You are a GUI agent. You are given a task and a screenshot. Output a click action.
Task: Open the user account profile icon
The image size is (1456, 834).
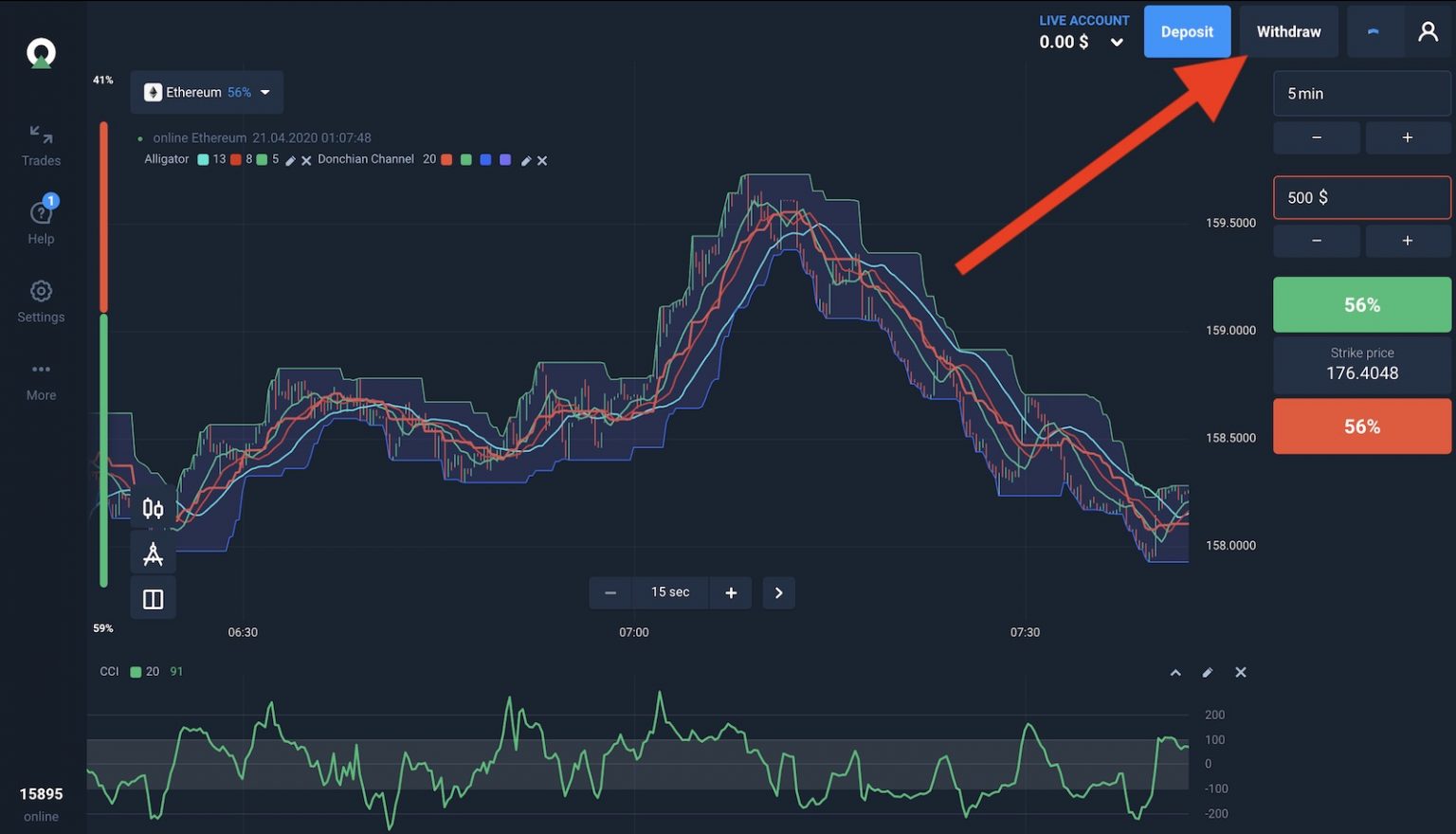(x=1428, y=31)
